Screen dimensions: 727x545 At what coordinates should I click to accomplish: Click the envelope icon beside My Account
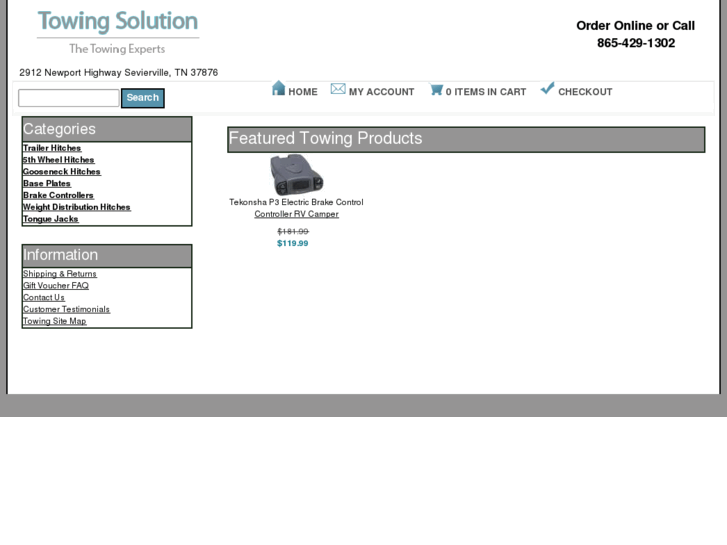click(338, 89)
